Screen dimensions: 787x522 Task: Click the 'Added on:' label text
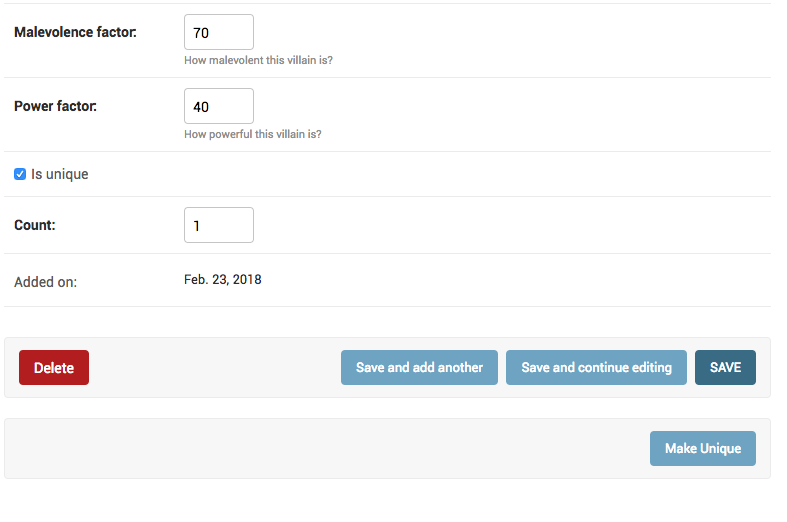click(x=45, y=282)
